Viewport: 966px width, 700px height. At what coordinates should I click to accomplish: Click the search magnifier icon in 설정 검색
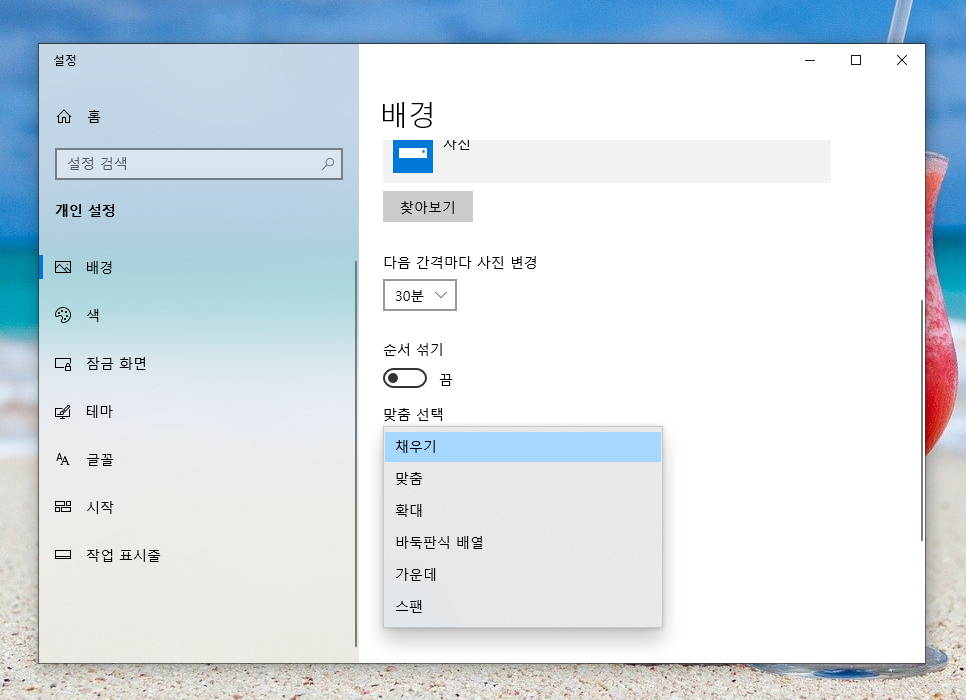[328, 163]
